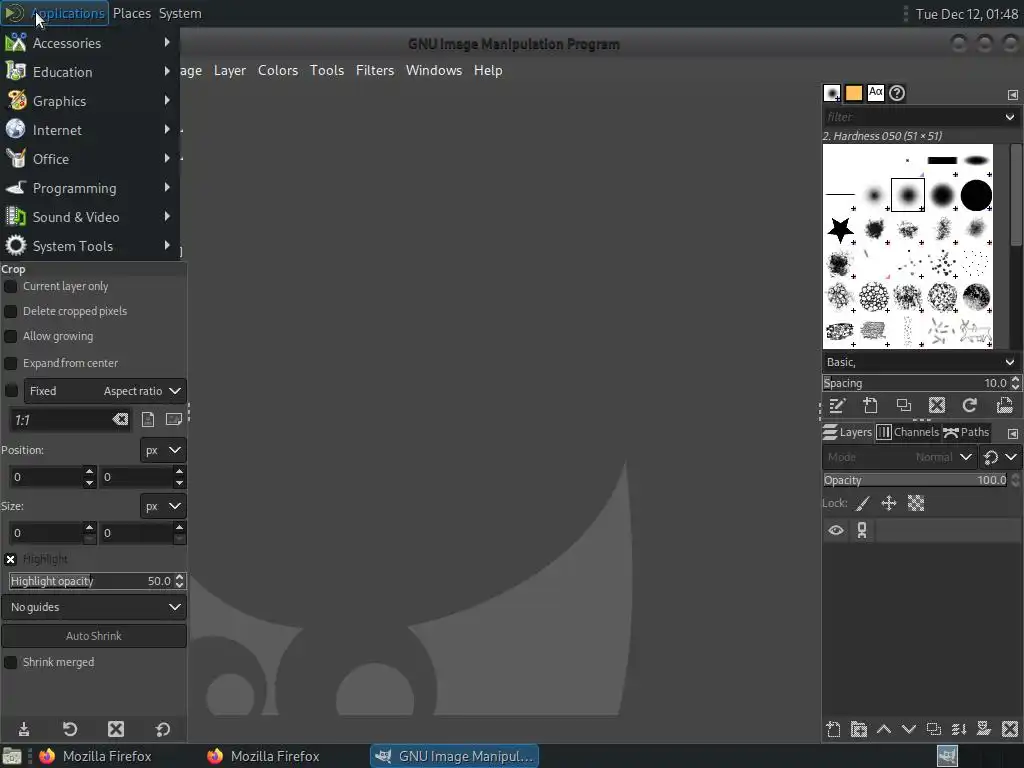Toggle the Highlight checkbox
This screenshot has width=1024, height=768.
(10, 559)
